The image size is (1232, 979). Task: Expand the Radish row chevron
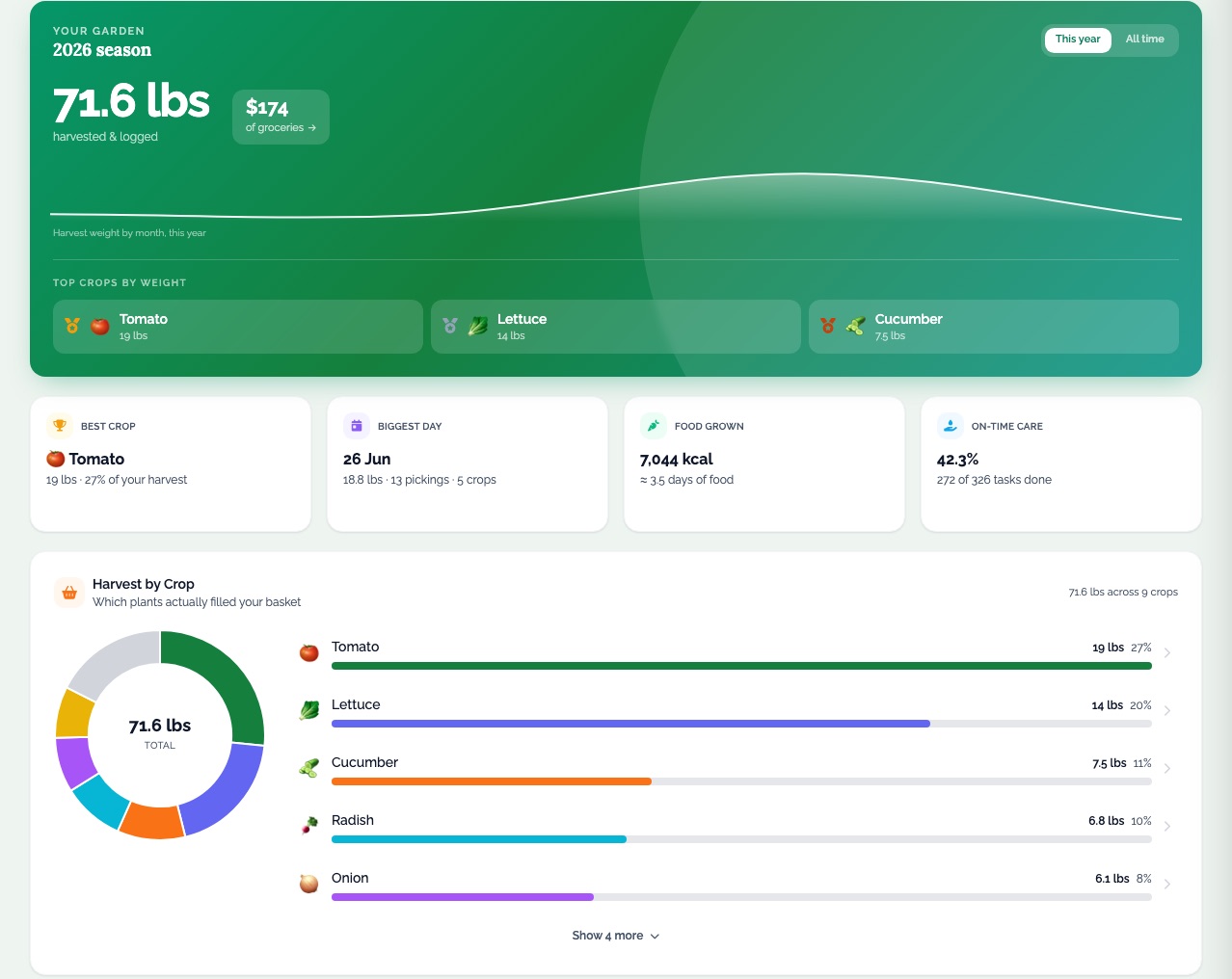(x=1167, y=827)
